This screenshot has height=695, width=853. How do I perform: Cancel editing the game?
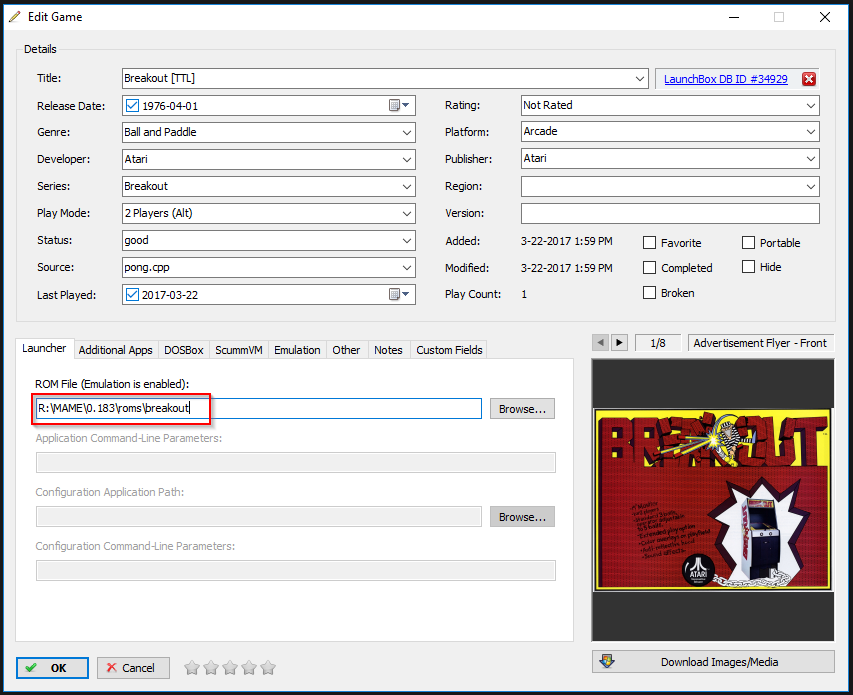pyautogui.click(x=133, y=668)
